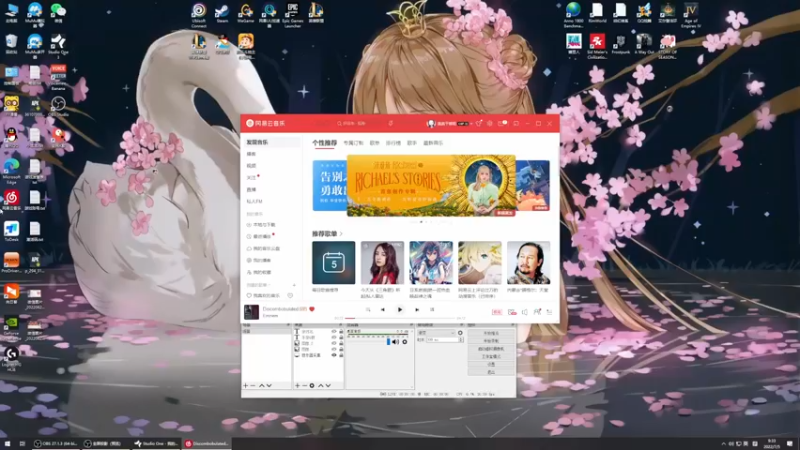
Task: Add a source with the OBS Sources plus button
Action: pos(297,386)
